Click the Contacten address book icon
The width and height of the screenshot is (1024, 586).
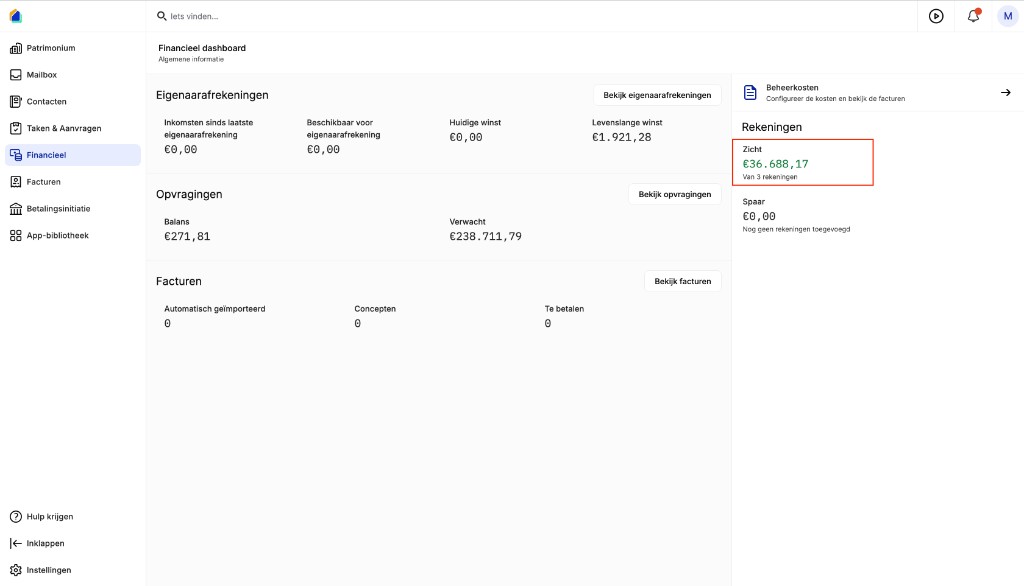16,102
